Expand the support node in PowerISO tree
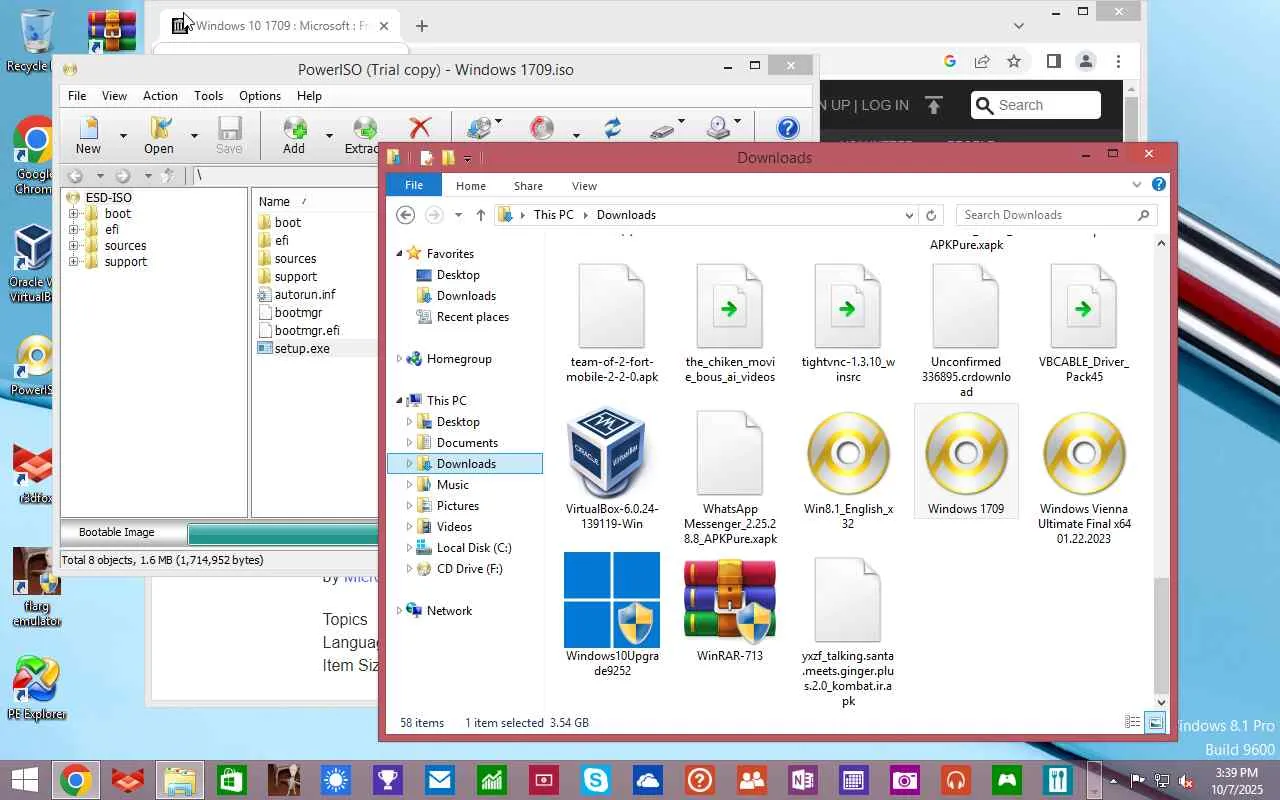The image size is (1280, 800). point(73,262)
